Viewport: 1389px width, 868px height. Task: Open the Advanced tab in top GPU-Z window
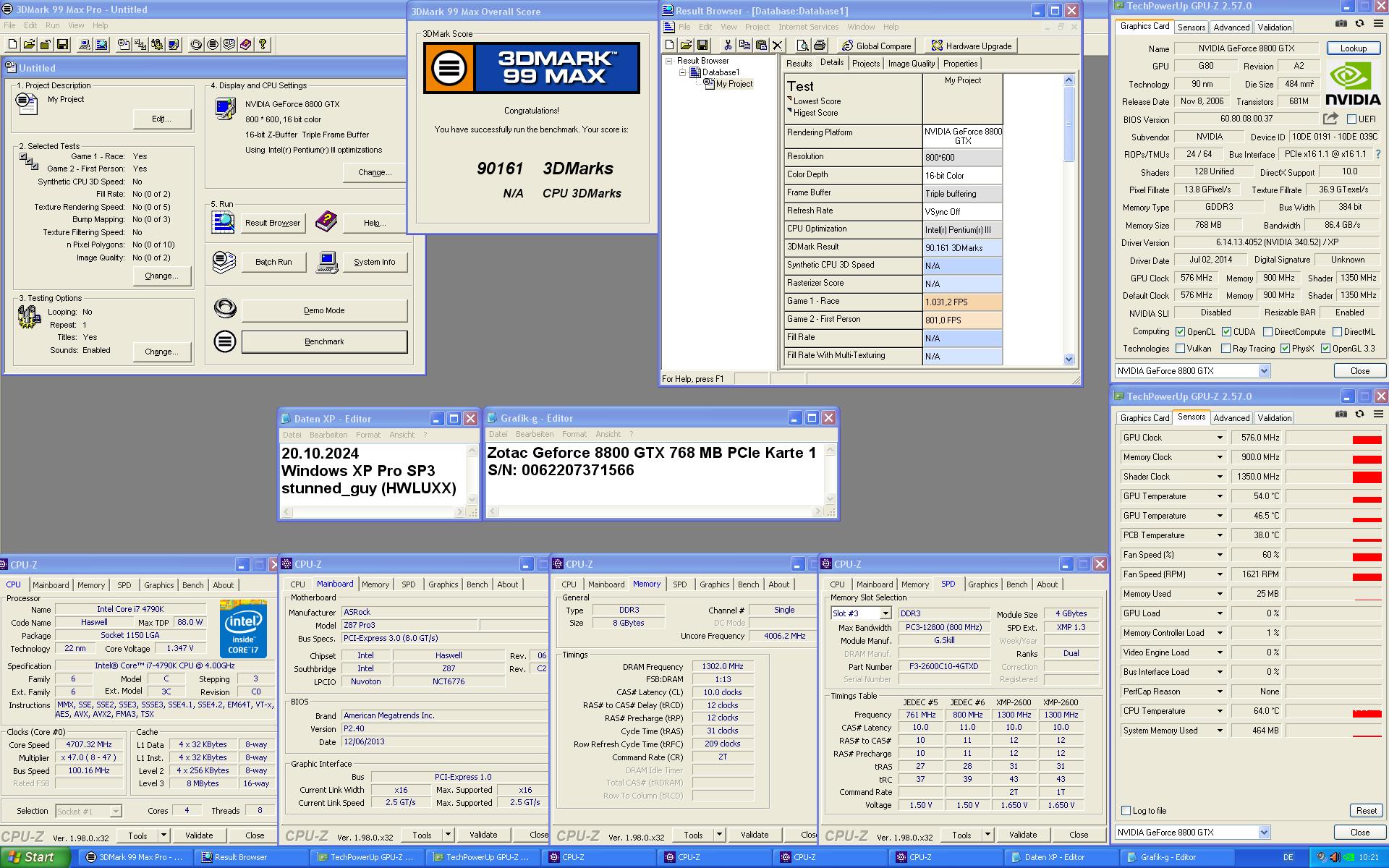[1231, 27]
